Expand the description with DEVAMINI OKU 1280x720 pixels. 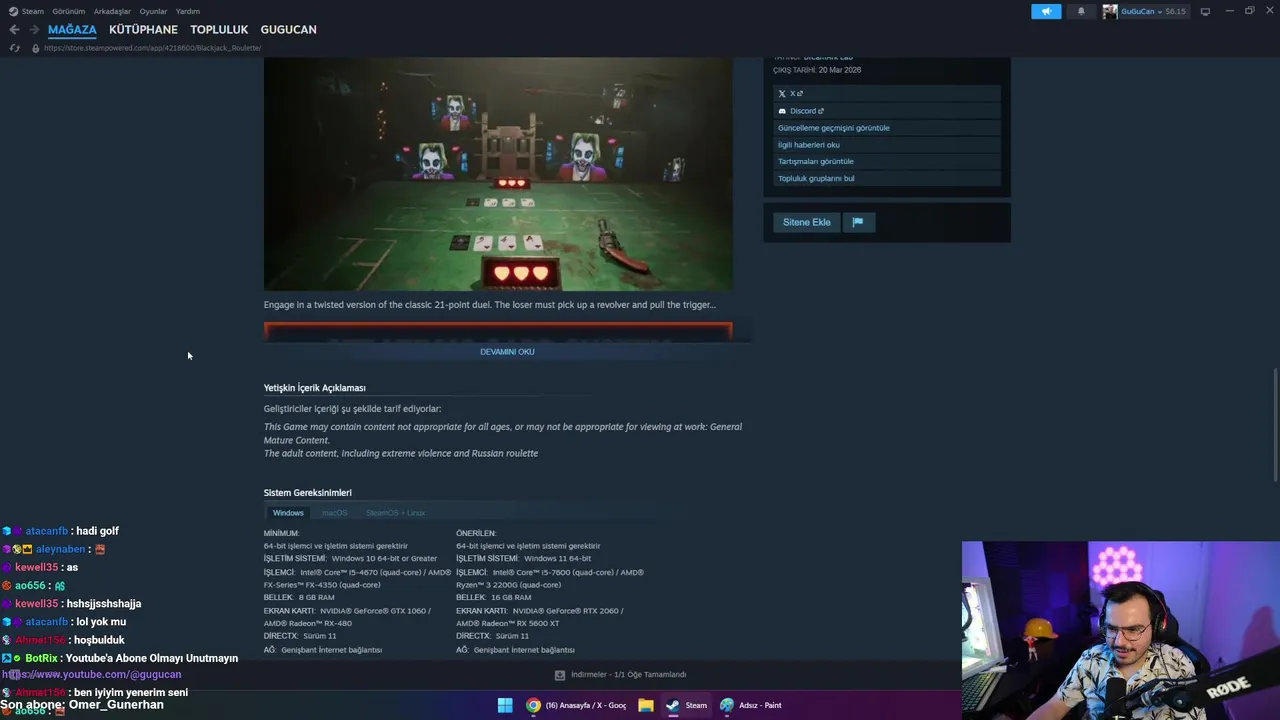(507, 352)
